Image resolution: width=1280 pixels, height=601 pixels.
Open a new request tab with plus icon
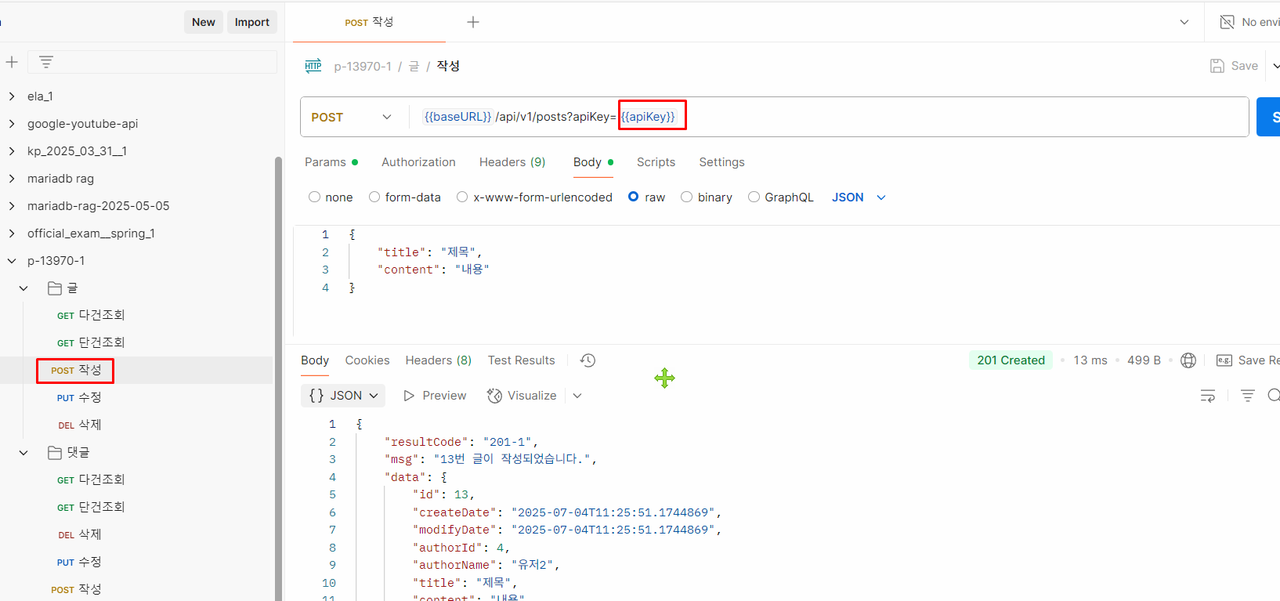point(473,22)
